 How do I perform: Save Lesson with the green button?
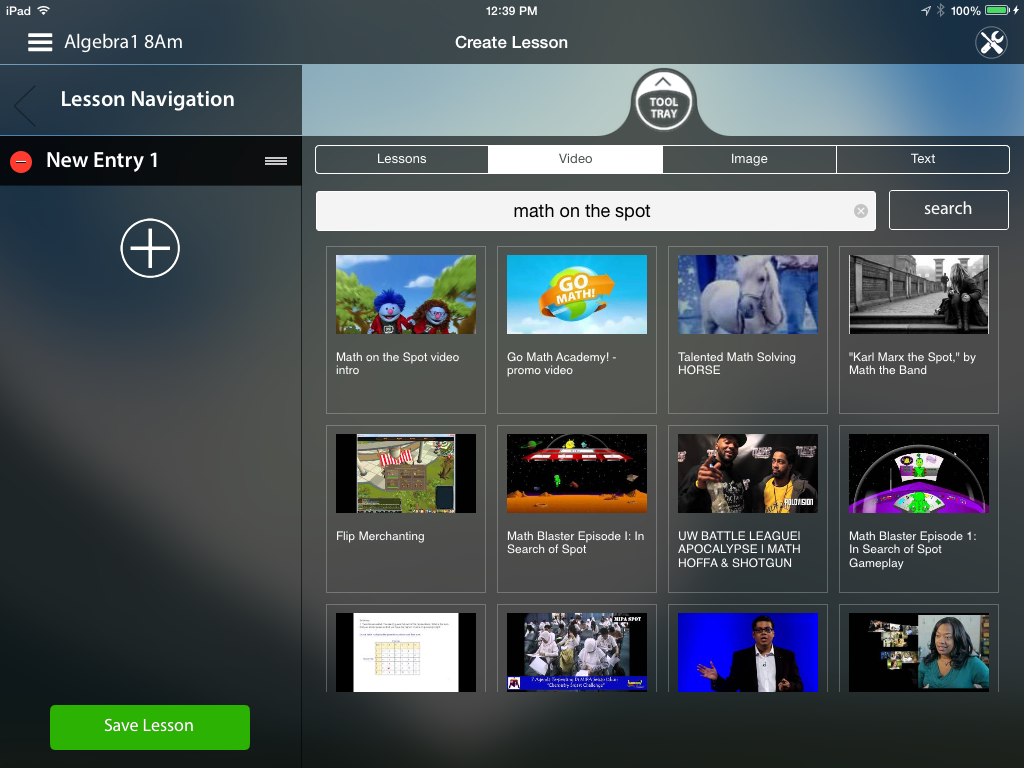[150, 727]
